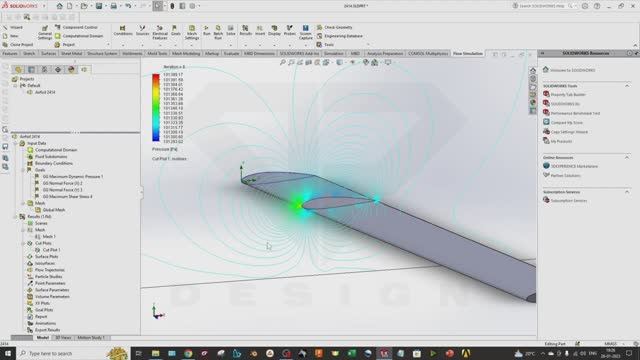Screen dimensions: 640x360
Task: Switch to the Motion Study 1 tab
Action: [x=91, y=338]
